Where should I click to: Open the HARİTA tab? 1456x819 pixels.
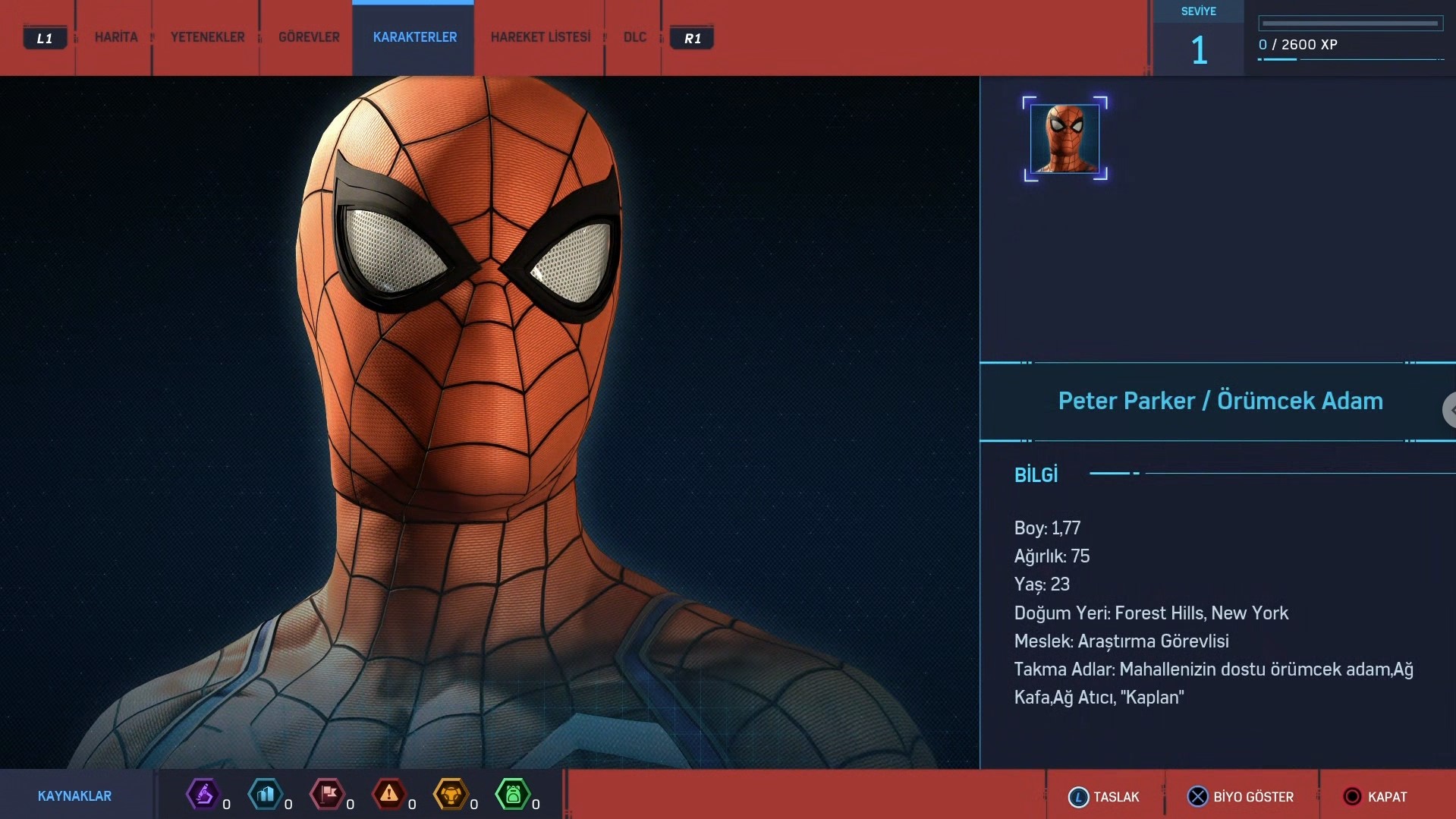point(116,37)
